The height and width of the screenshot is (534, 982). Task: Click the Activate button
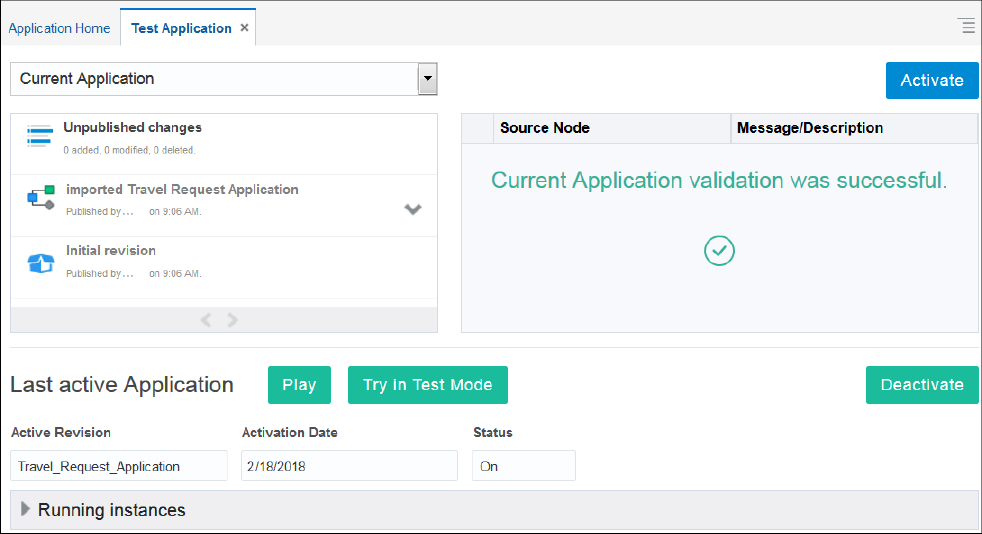pos(931,80)
